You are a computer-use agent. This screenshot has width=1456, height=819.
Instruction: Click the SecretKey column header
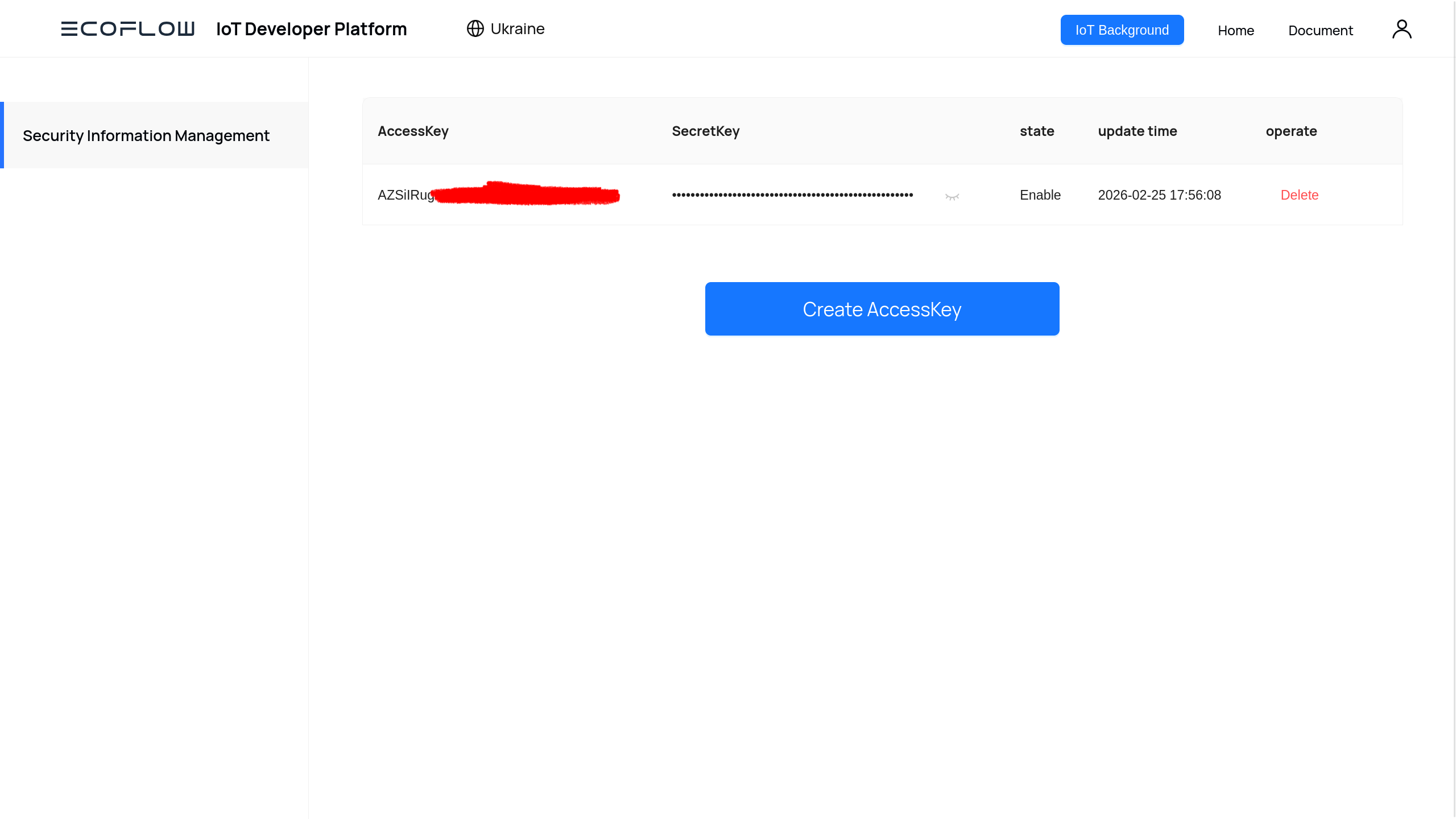pos(705,131)
